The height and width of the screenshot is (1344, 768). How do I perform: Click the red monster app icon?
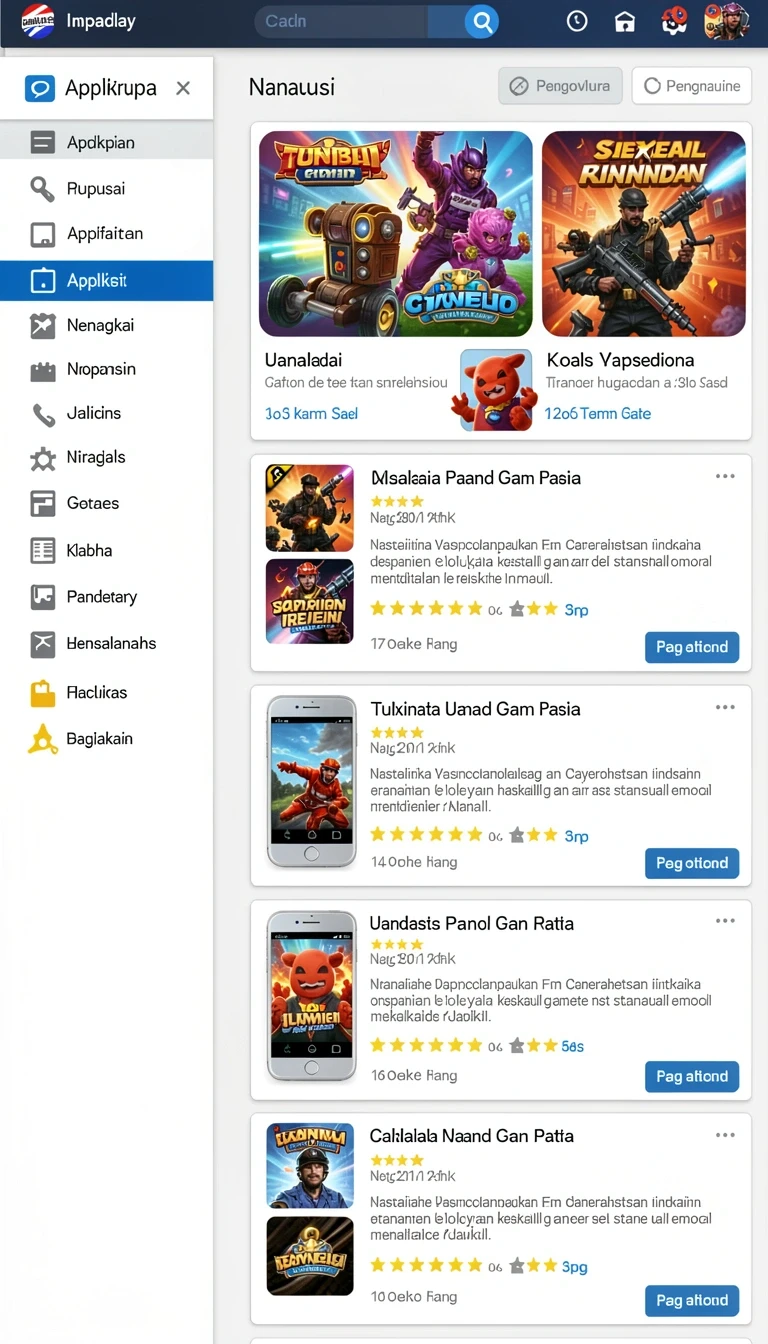coord(495,390)
